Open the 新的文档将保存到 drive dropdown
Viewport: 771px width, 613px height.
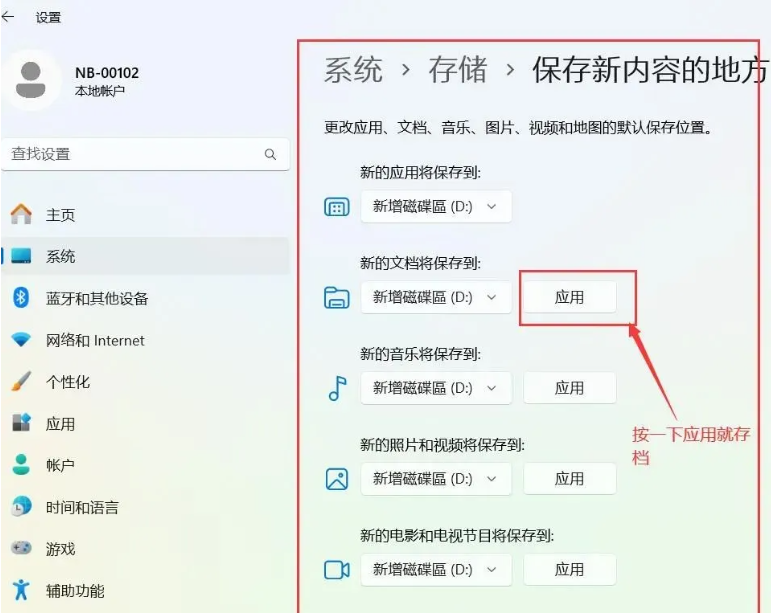click(x=436, y=297)
